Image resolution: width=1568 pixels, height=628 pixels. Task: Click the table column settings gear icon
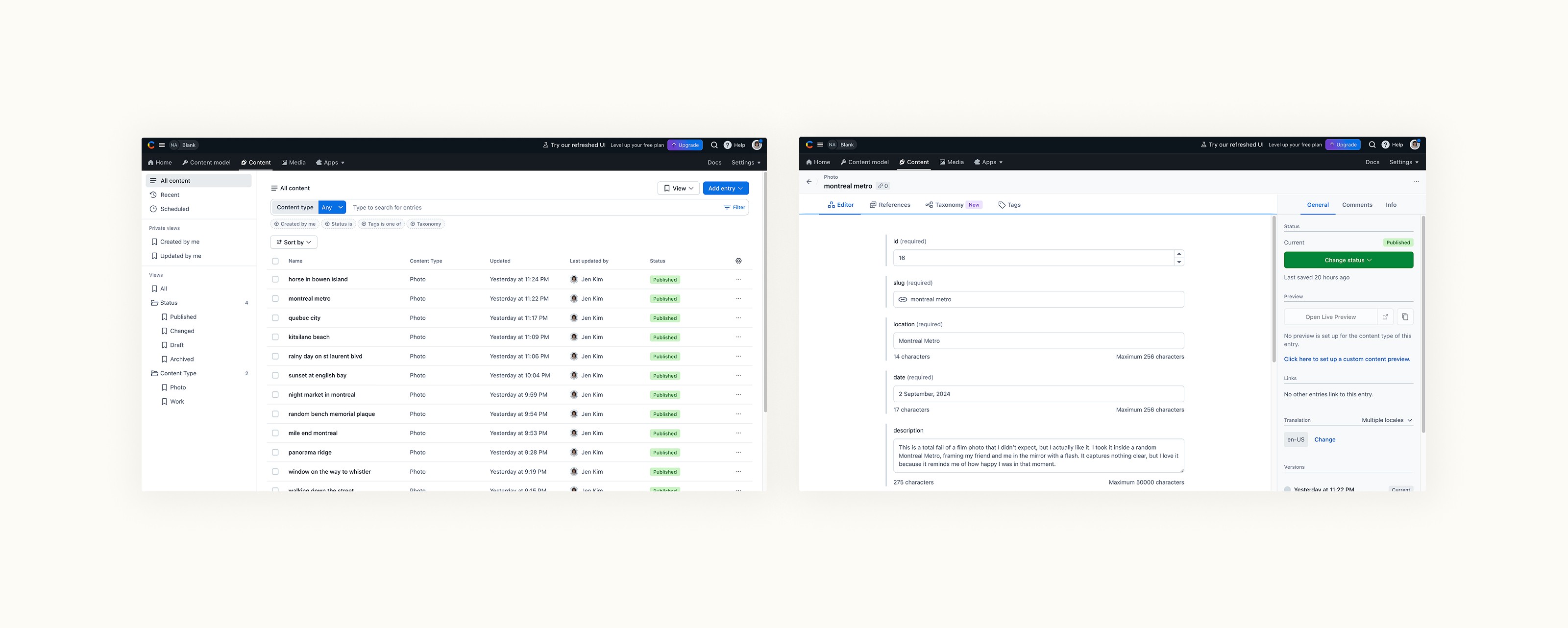point(738,261)
